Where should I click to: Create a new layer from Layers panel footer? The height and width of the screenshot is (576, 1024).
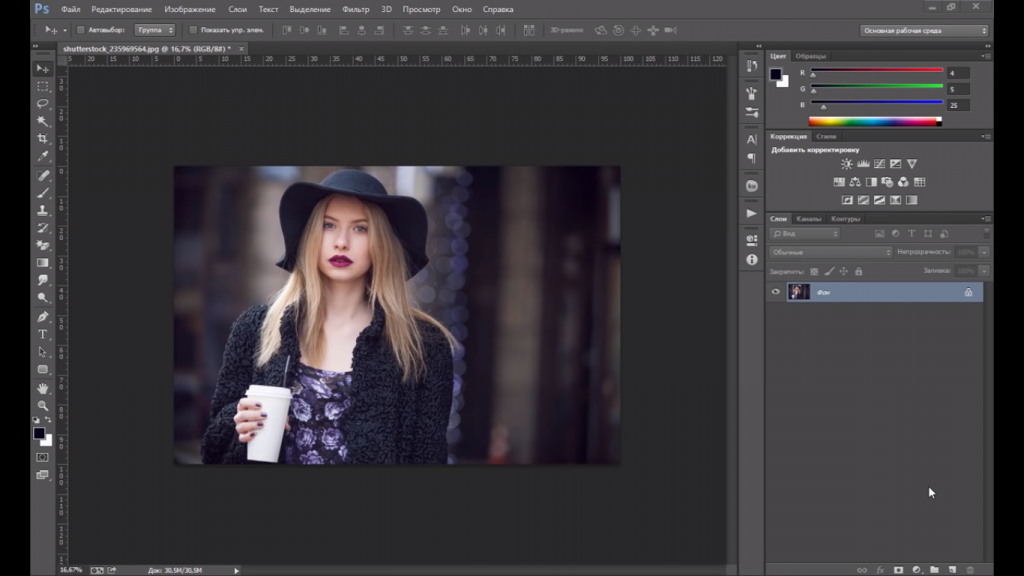coord(952,569)
